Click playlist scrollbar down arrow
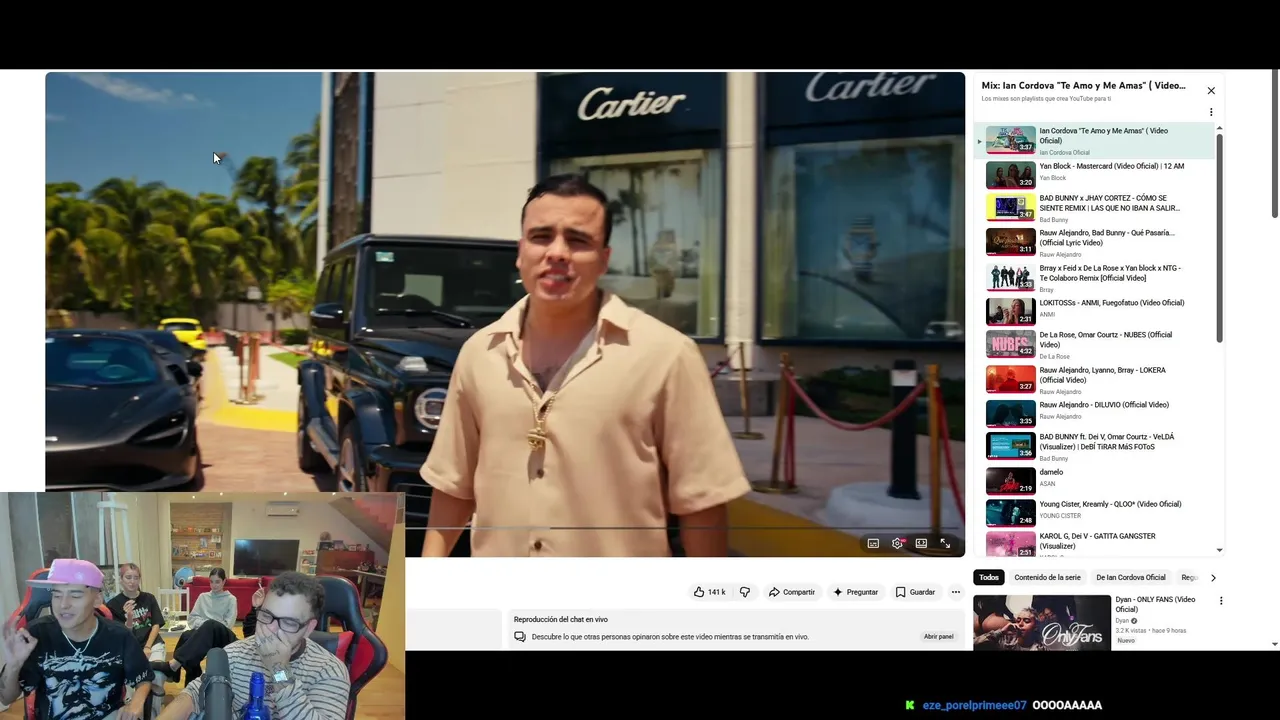Viewport: 1280px width, 720px height. click(1219, 550)
